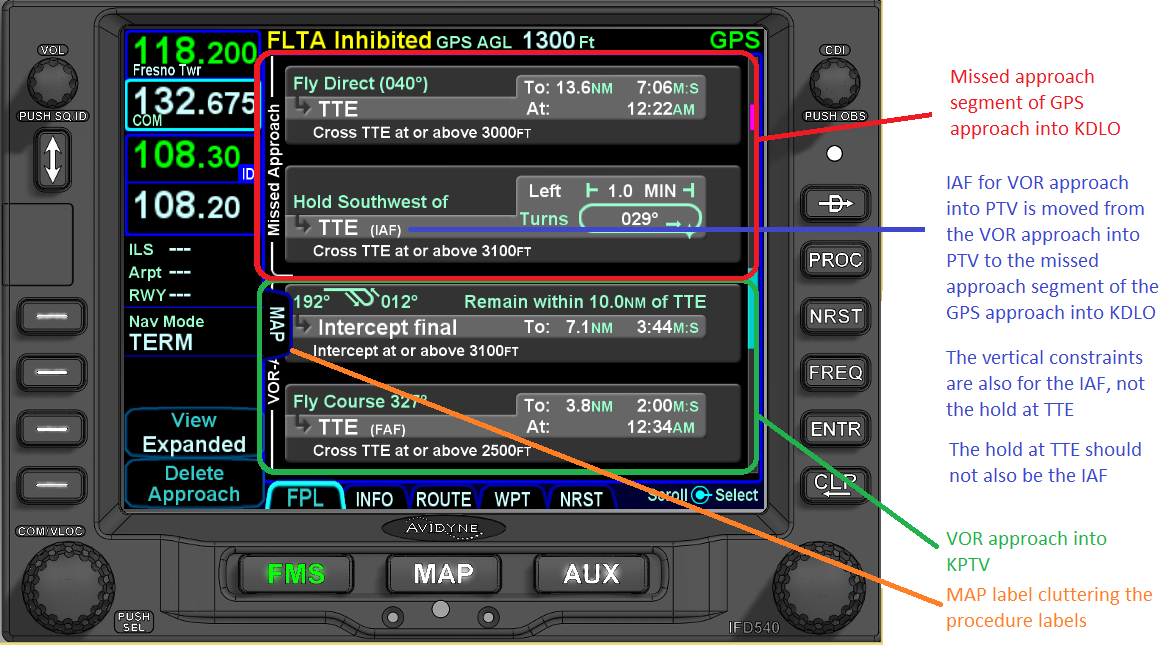Viewport: 1172px width, 645px height.
Task: Click 'Intercept at or above 3100FT'
Action: coord(416,351)
